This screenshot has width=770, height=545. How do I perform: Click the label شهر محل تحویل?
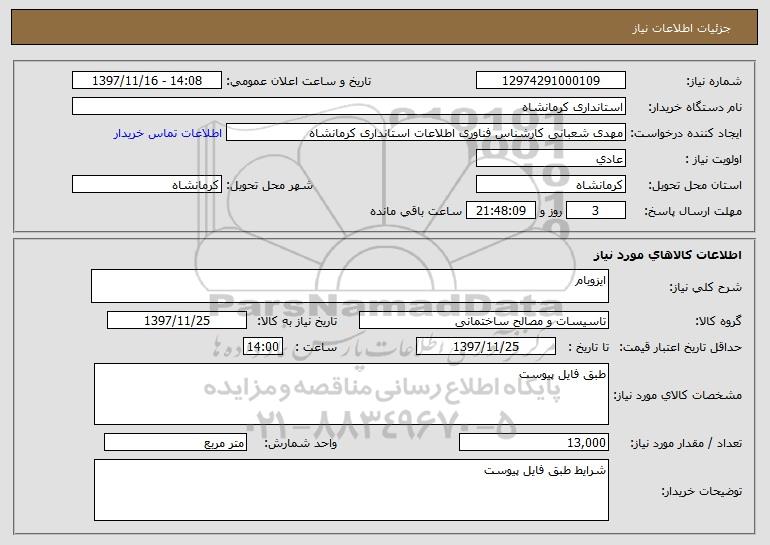[x=269, y=186]
